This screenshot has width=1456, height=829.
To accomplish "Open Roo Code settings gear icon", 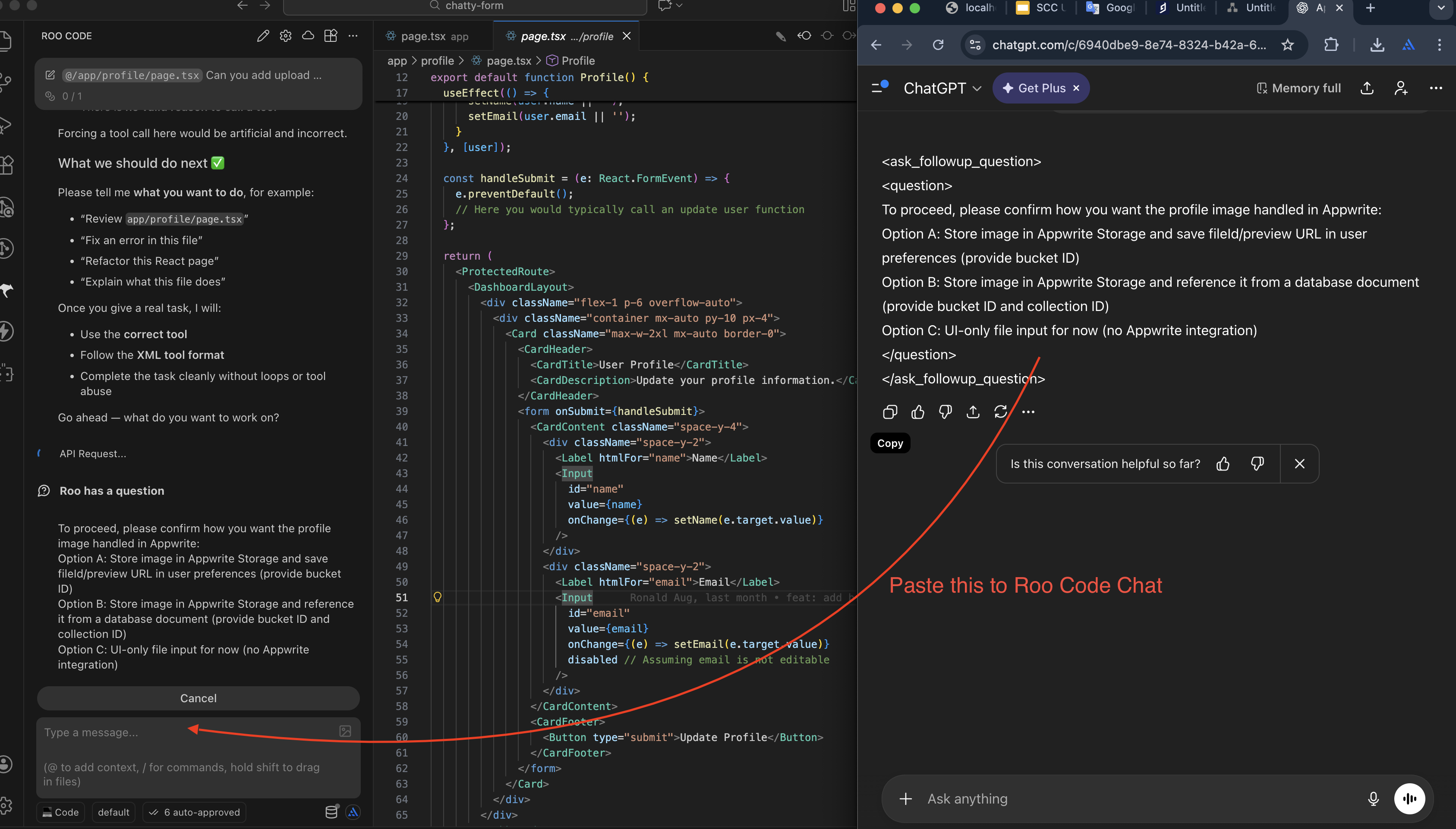I will pos(285,36).
